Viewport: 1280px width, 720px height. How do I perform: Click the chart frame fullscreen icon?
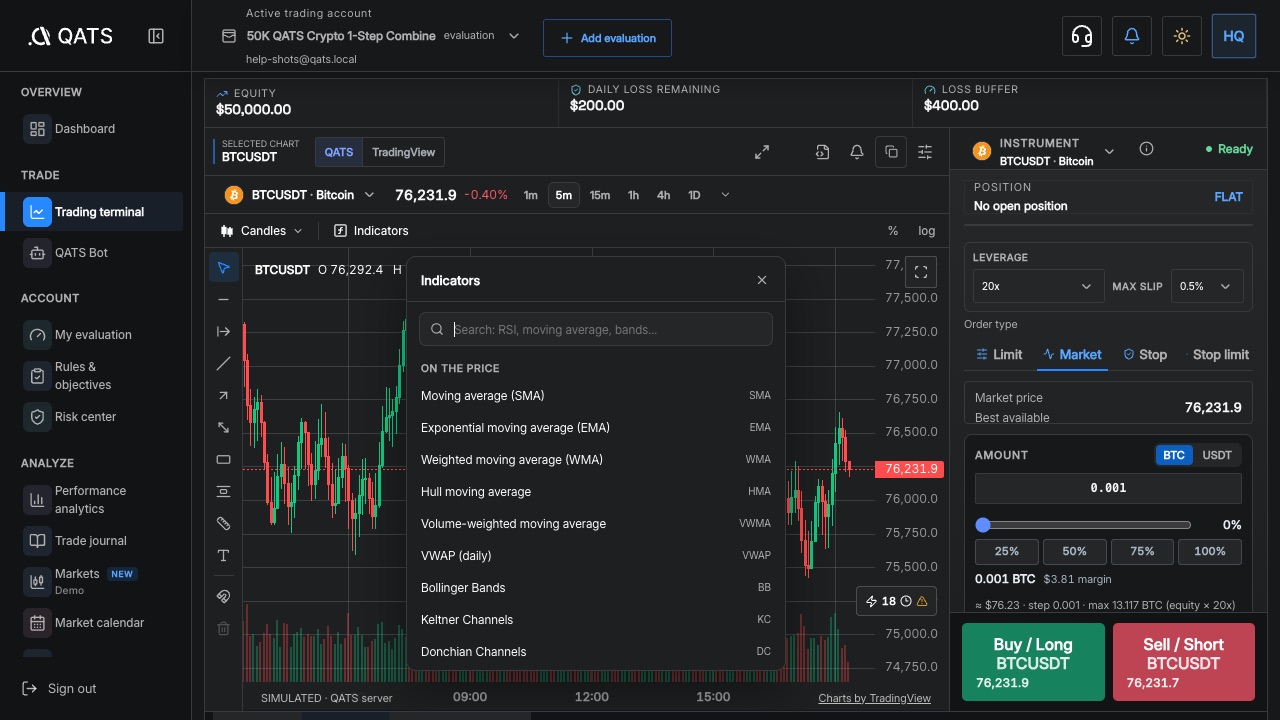click(x=921, y=271)
